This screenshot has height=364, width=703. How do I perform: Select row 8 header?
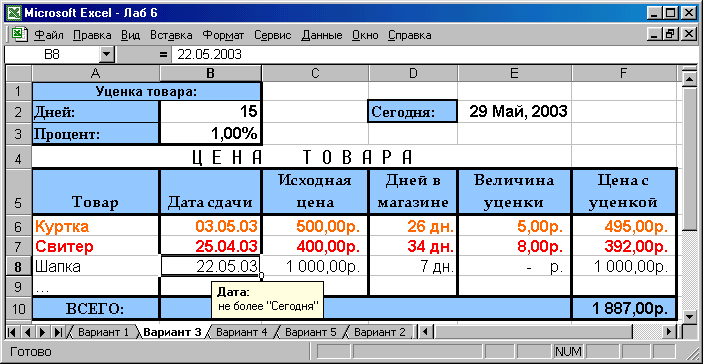(x=18, y=266)
